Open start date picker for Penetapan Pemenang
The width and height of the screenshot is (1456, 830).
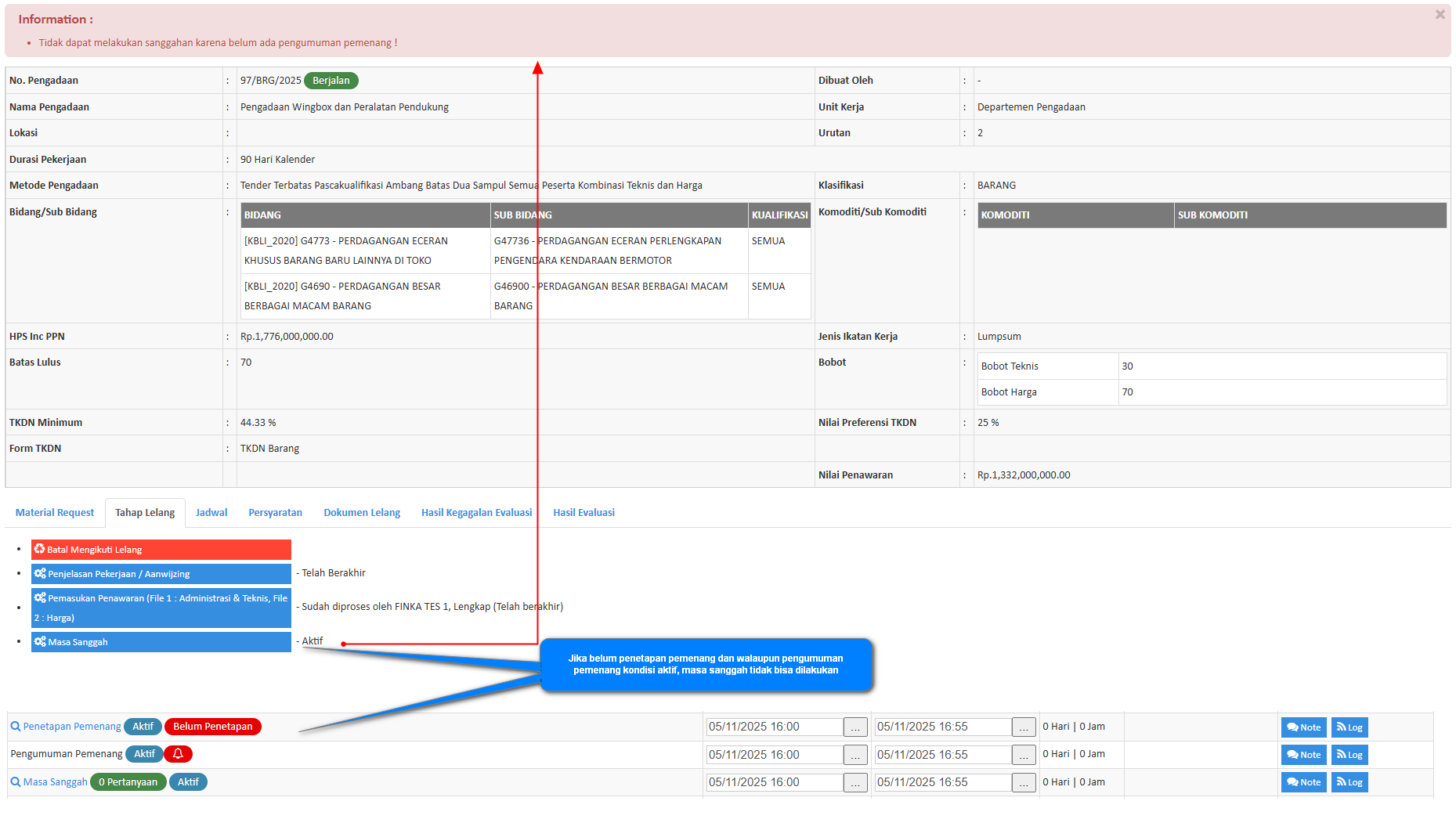coord(855,727)
